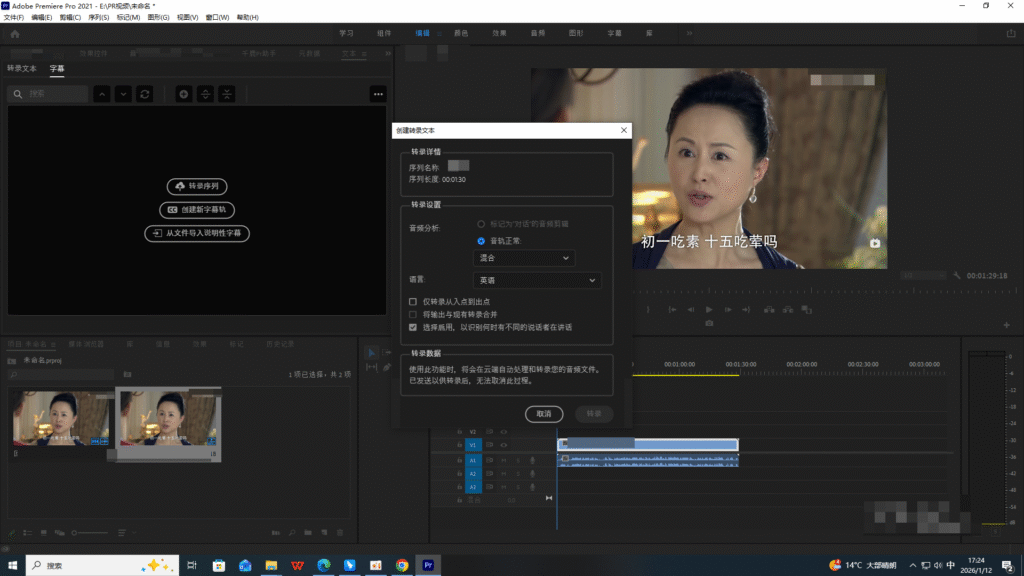Click the Home icon at top left

pos(16,33)
